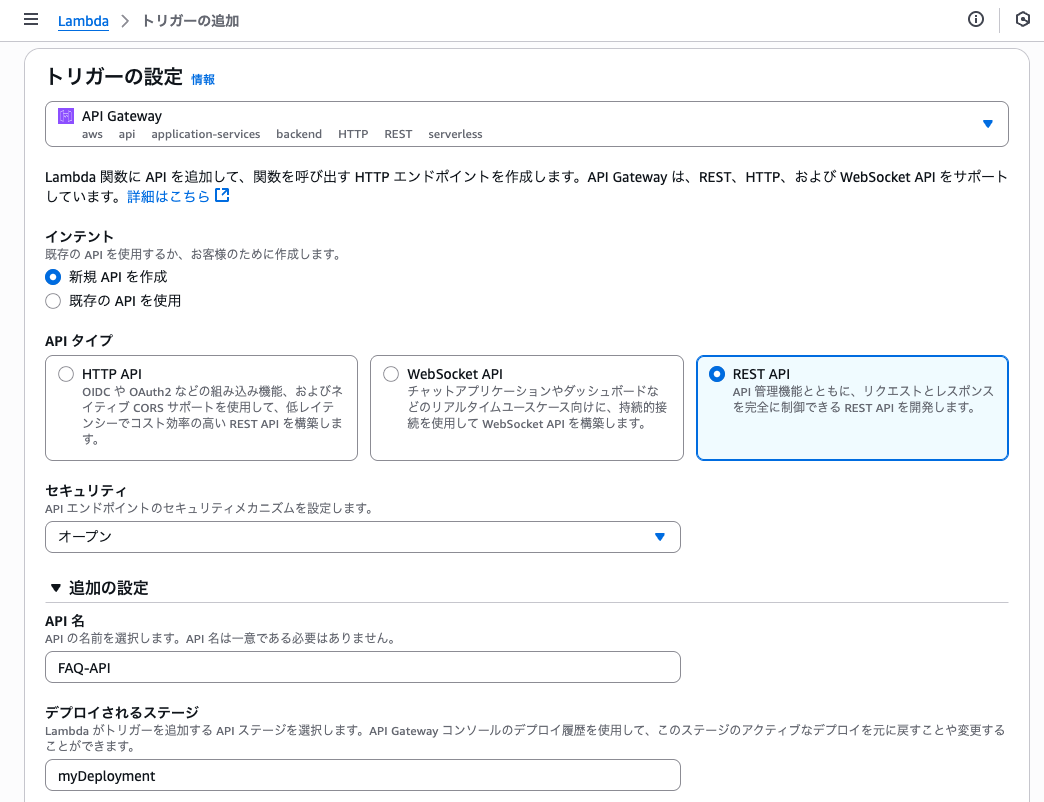
Task: Click the 'REST' tag under API Gateway
Action: [398, 134]
